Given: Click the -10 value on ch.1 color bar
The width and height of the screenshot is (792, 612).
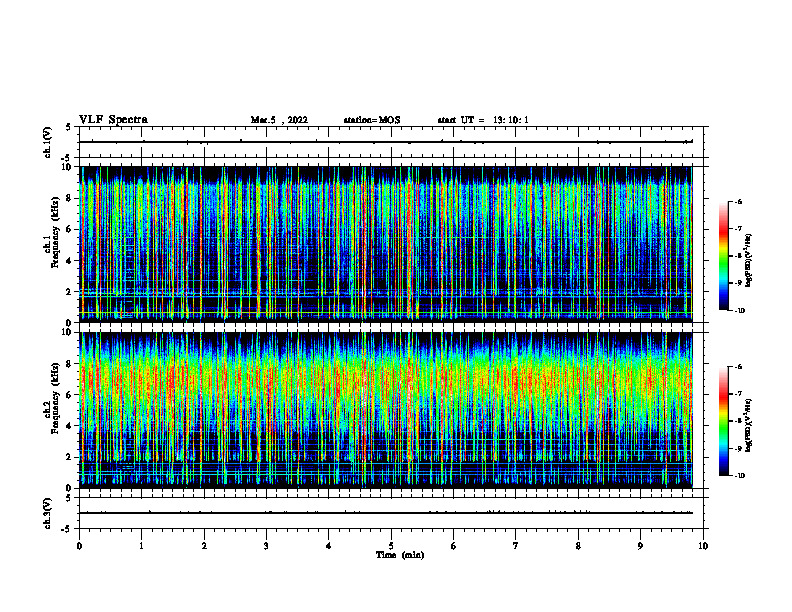Looking at the screenshot, I should click(739, 310).
